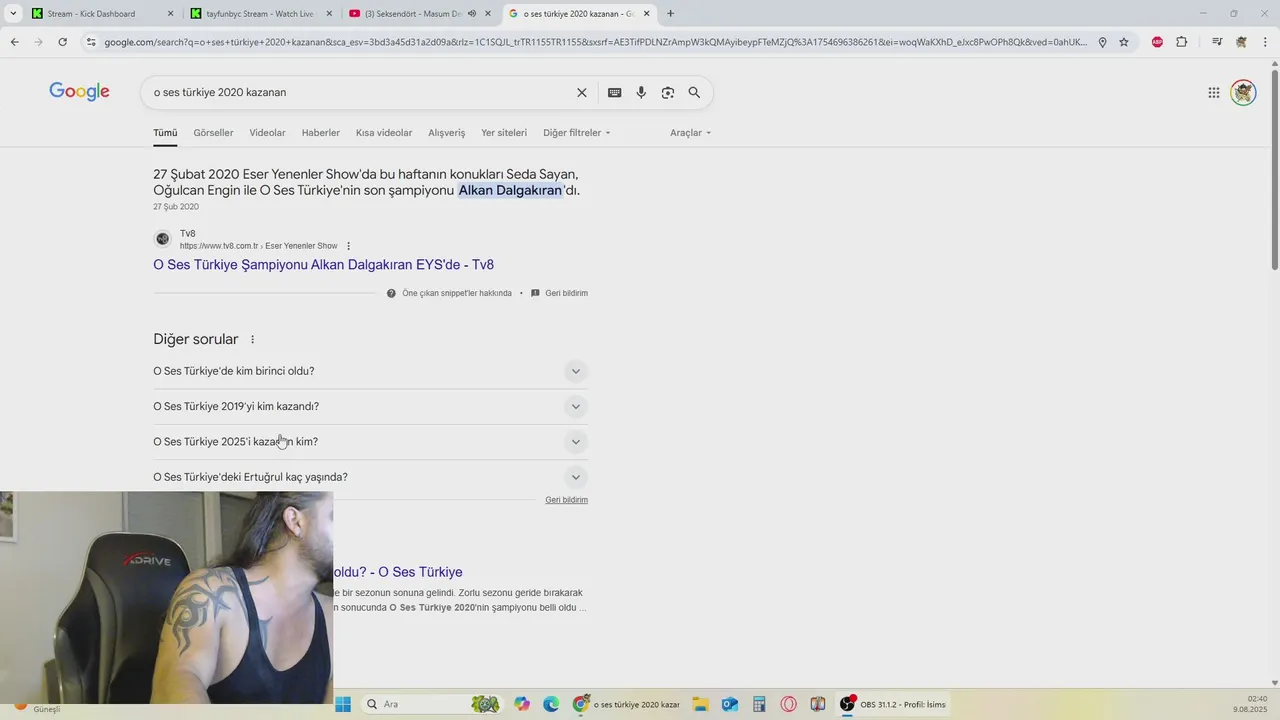Open the Araçlar tools dropdown
This screenshot has height=720, width=1280.
coord(691,132)
